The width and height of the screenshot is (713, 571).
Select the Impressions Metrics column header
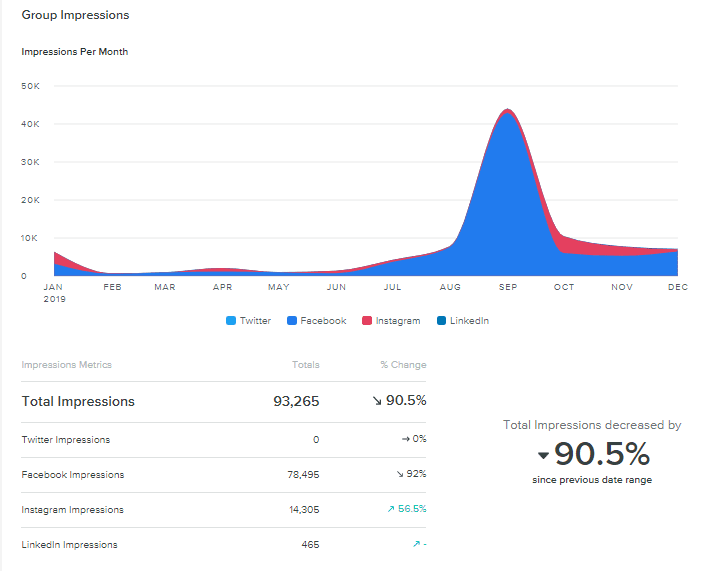pos(67,365)
